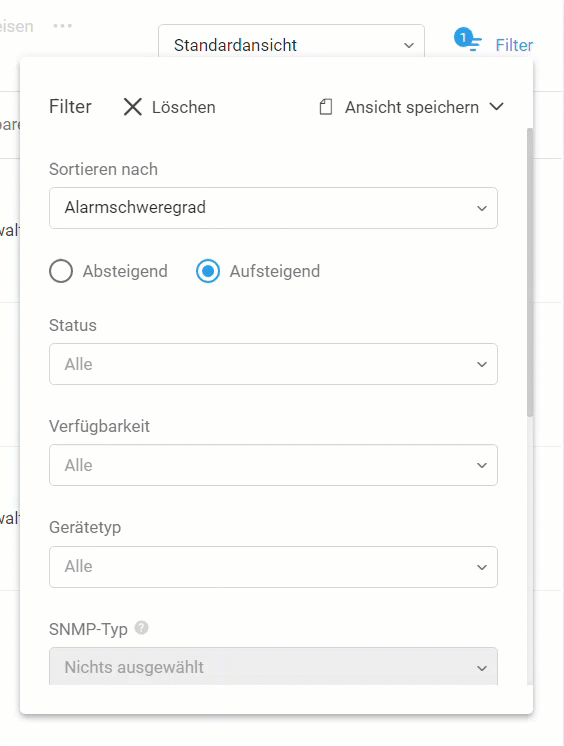Open the three dots overflow menu
The image size is (564, 746).
63,26
